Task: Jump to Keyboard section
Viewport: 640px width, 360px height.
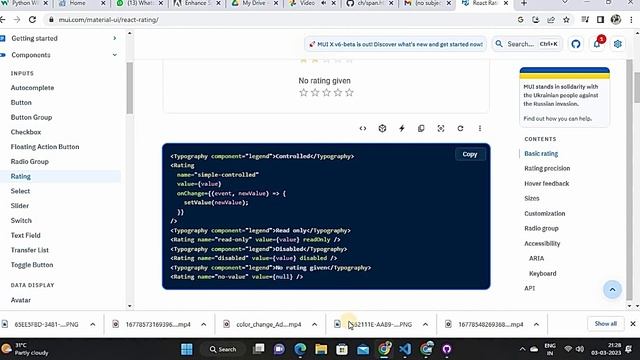Action: click(542, 273)
